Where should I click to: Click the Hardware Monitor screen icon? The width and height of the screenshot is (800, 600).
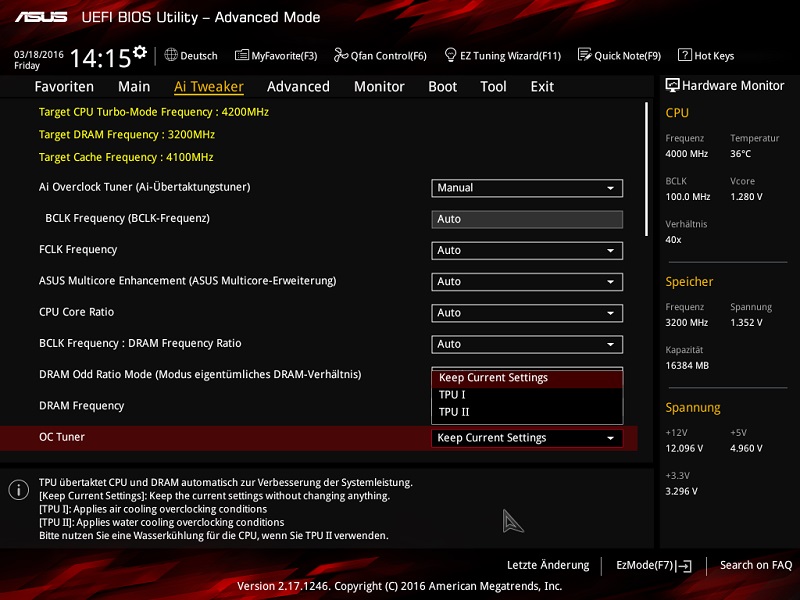click(672, 85)
